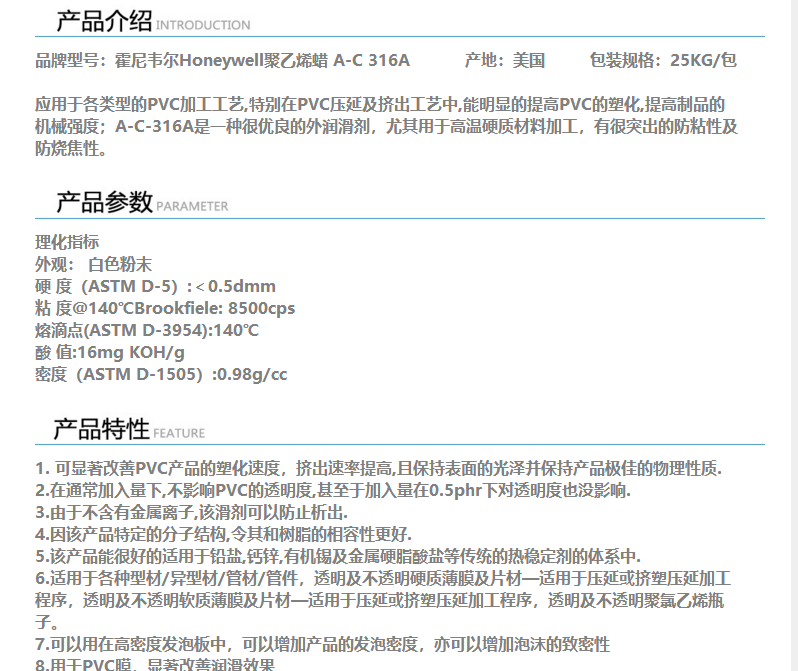The width and height of the screenshot is (798, 671).
Task: Click the 产地：美国 origin text
Action: [x=505, y=60]
